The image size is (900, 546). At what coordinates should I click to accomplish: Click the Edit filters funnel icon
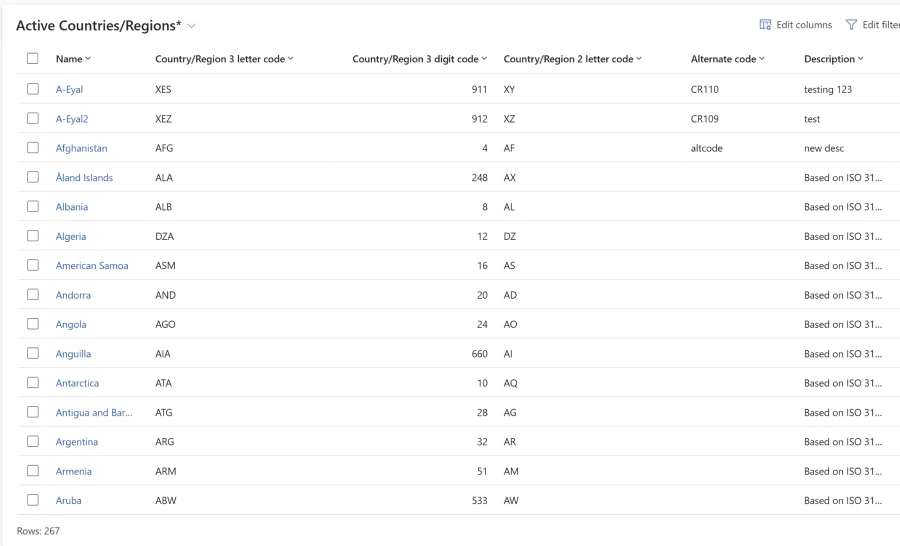[852, 25]
